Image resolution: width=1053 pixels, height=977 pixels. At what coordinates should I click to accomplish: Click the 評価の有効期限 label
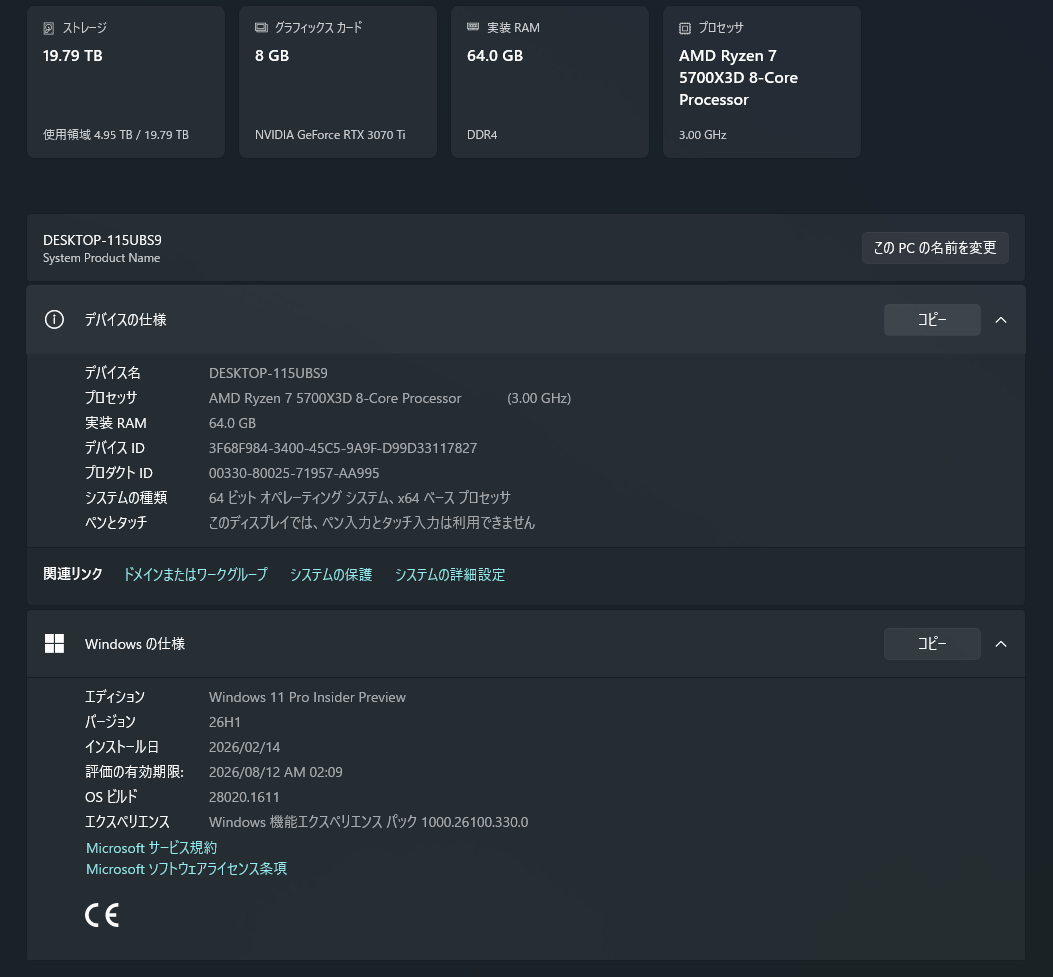tap(134, 772)
